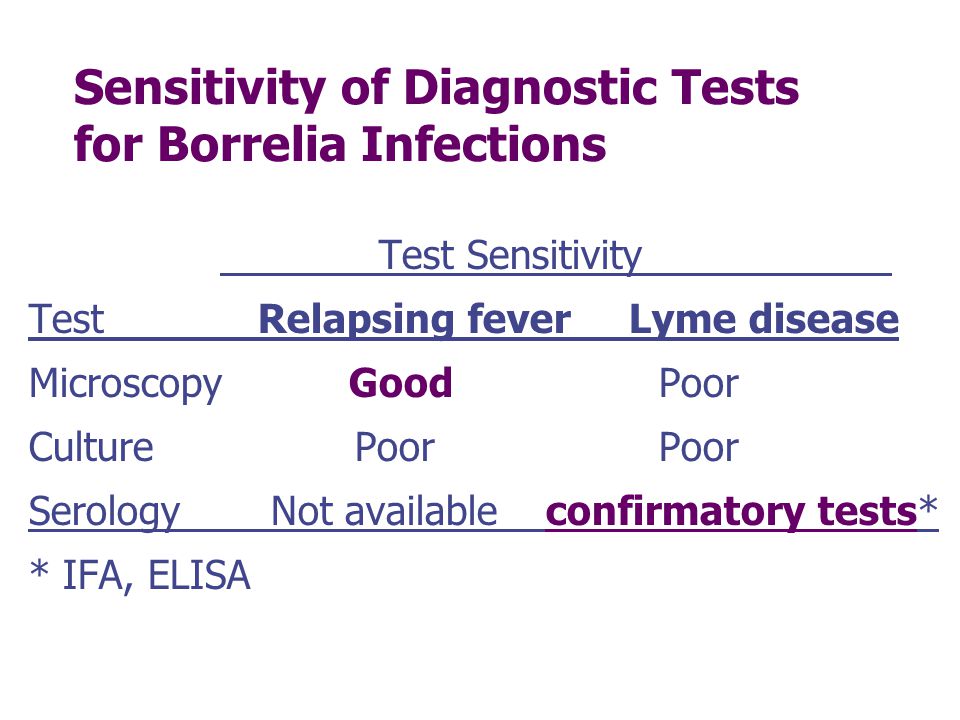
Task: Click the word 'Borrelia' in the title
Action: [252, 144]
